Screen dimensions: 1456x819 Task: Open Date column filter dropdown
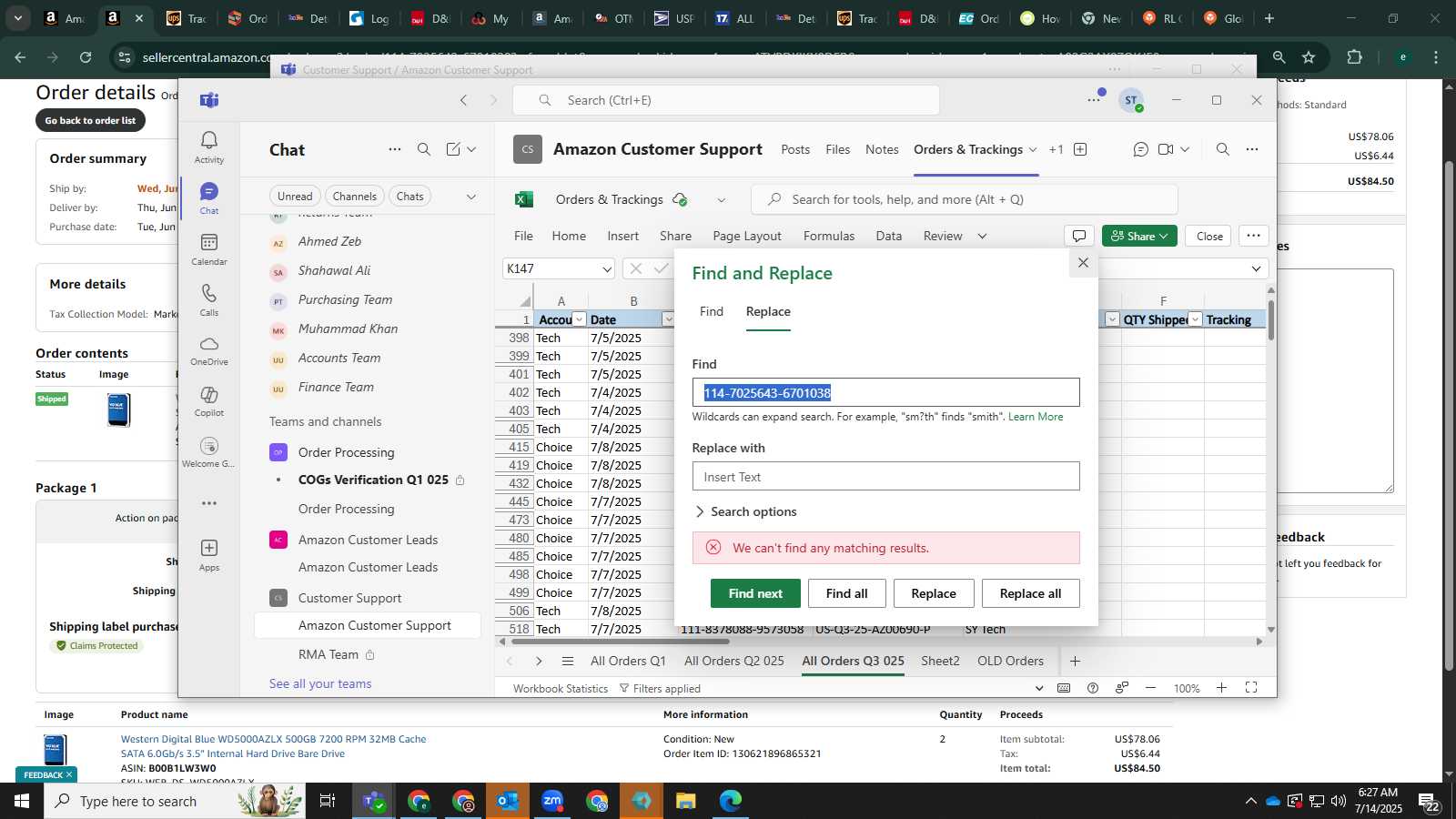tap(668, 319)
